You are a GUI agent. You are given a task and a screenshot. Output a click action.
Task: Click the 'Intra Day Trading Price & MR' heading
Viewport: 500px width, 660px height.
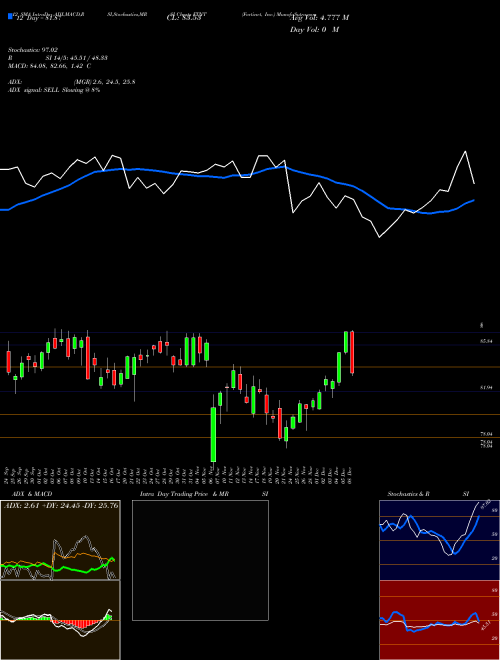point(185,494)
